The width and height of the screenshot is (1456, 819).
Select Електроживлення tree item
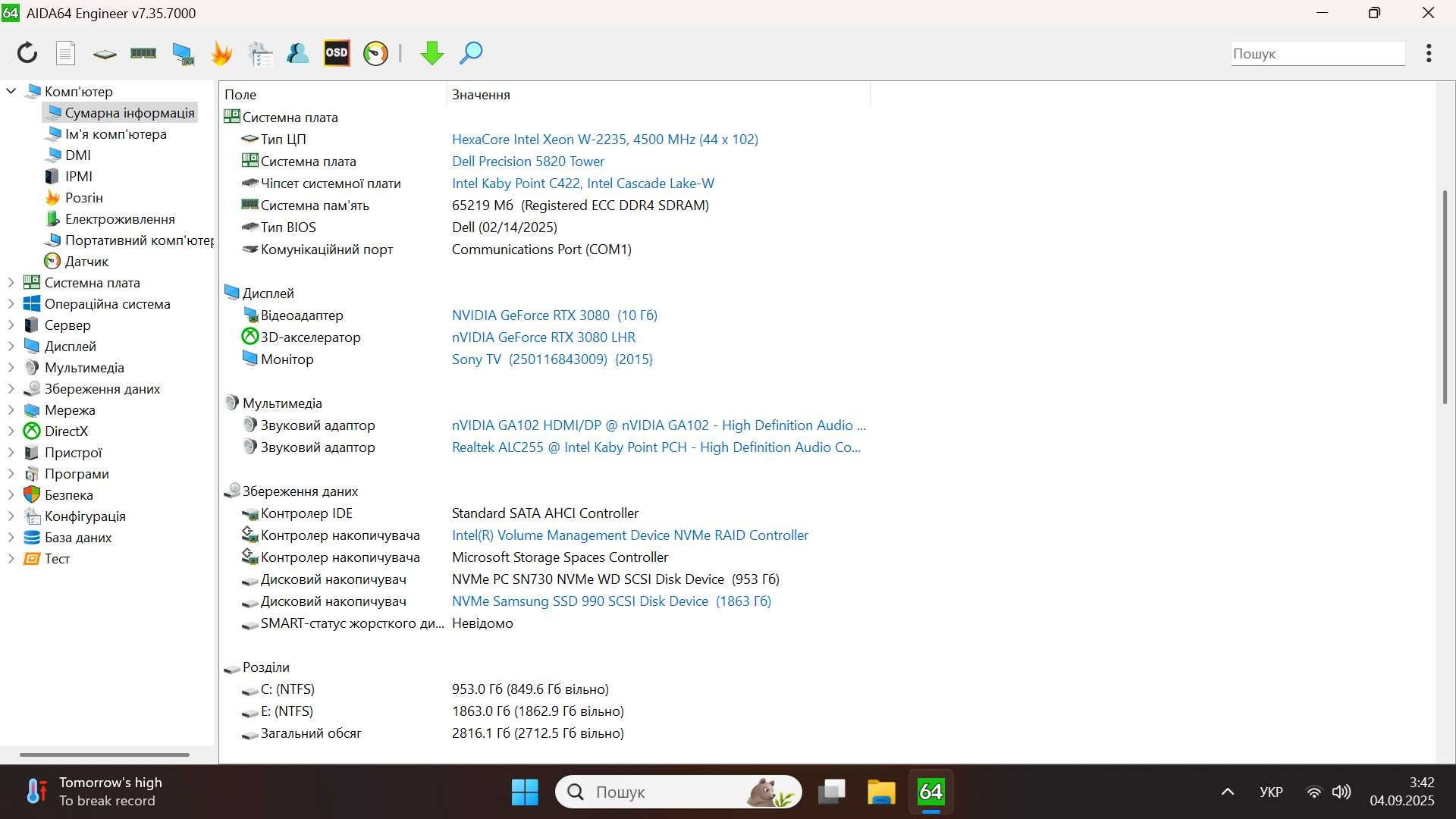coord(110,218)
